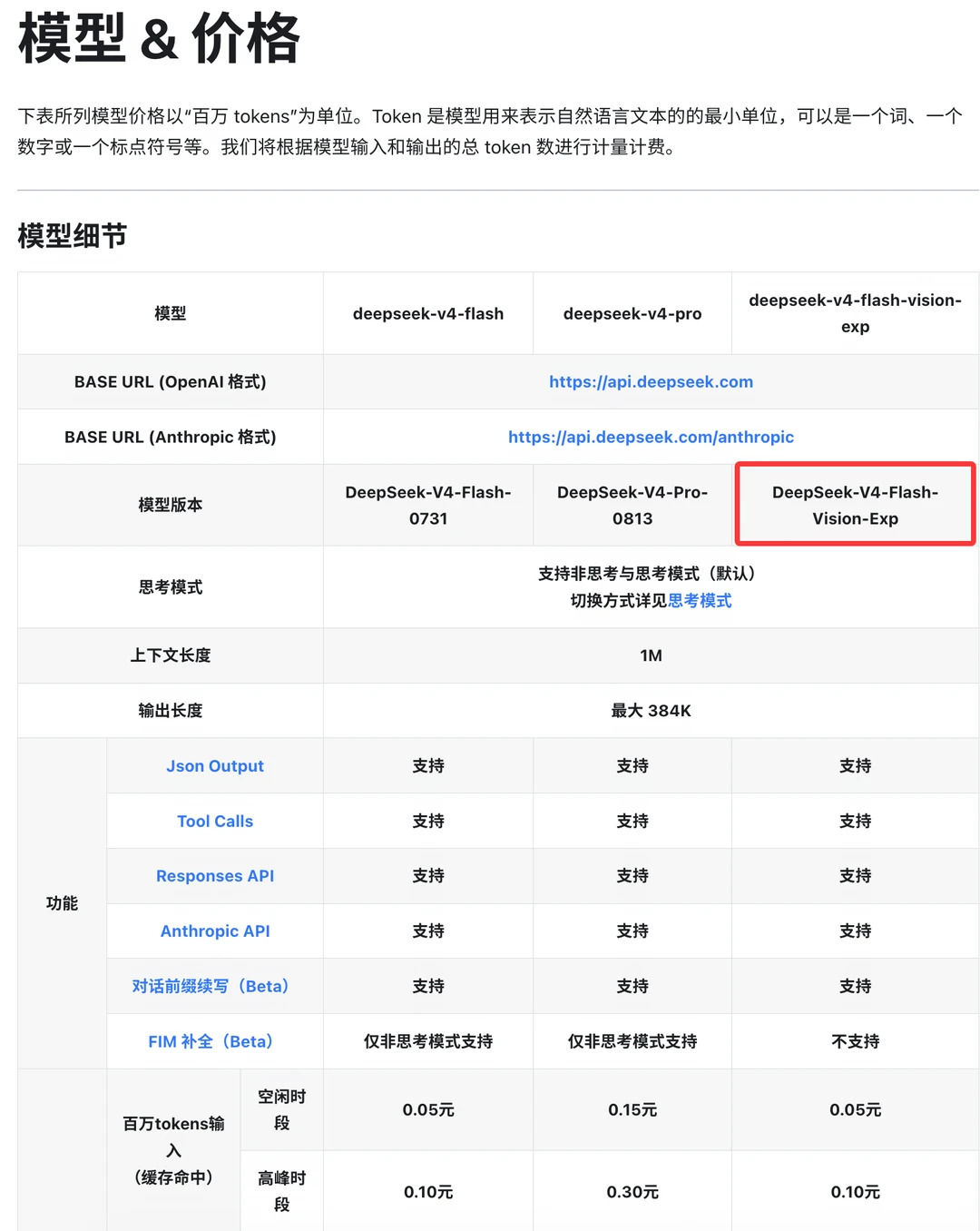980x1231 pixels.
Task: Click the 模型 header cell
Action: point(171,314)
